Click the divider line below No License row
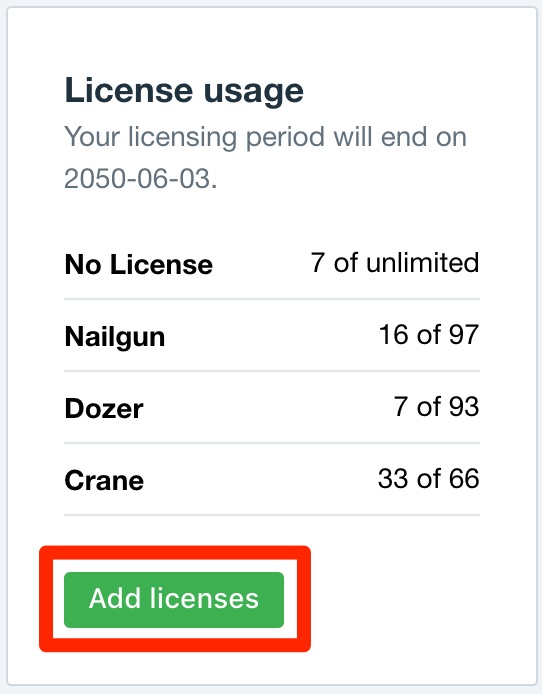The height and width of the screenshot is (694, 542). pyautogui.click(x=272, y=299)
